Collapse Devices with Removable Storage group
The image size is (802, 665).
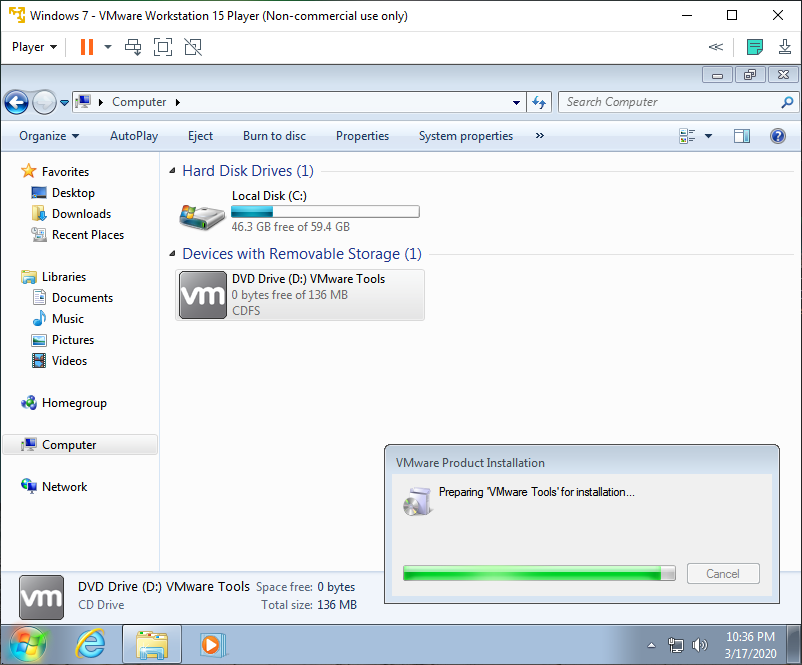[x=172, y=254]
